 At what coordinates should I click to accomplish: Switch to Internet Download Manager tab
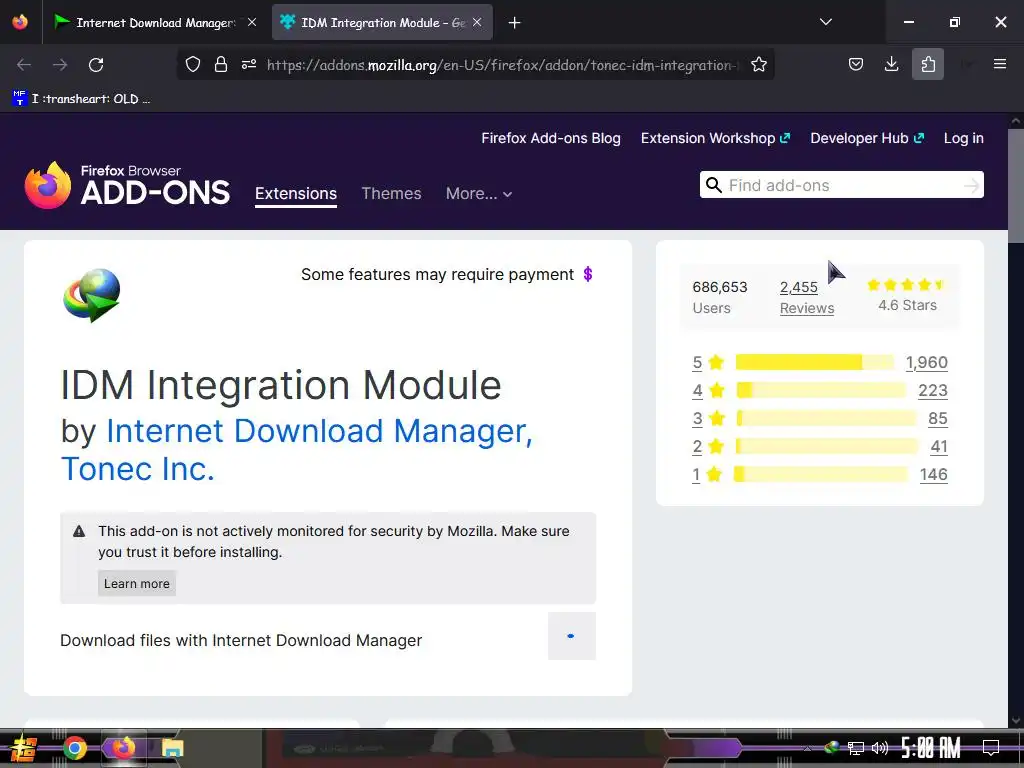point(155,23)
